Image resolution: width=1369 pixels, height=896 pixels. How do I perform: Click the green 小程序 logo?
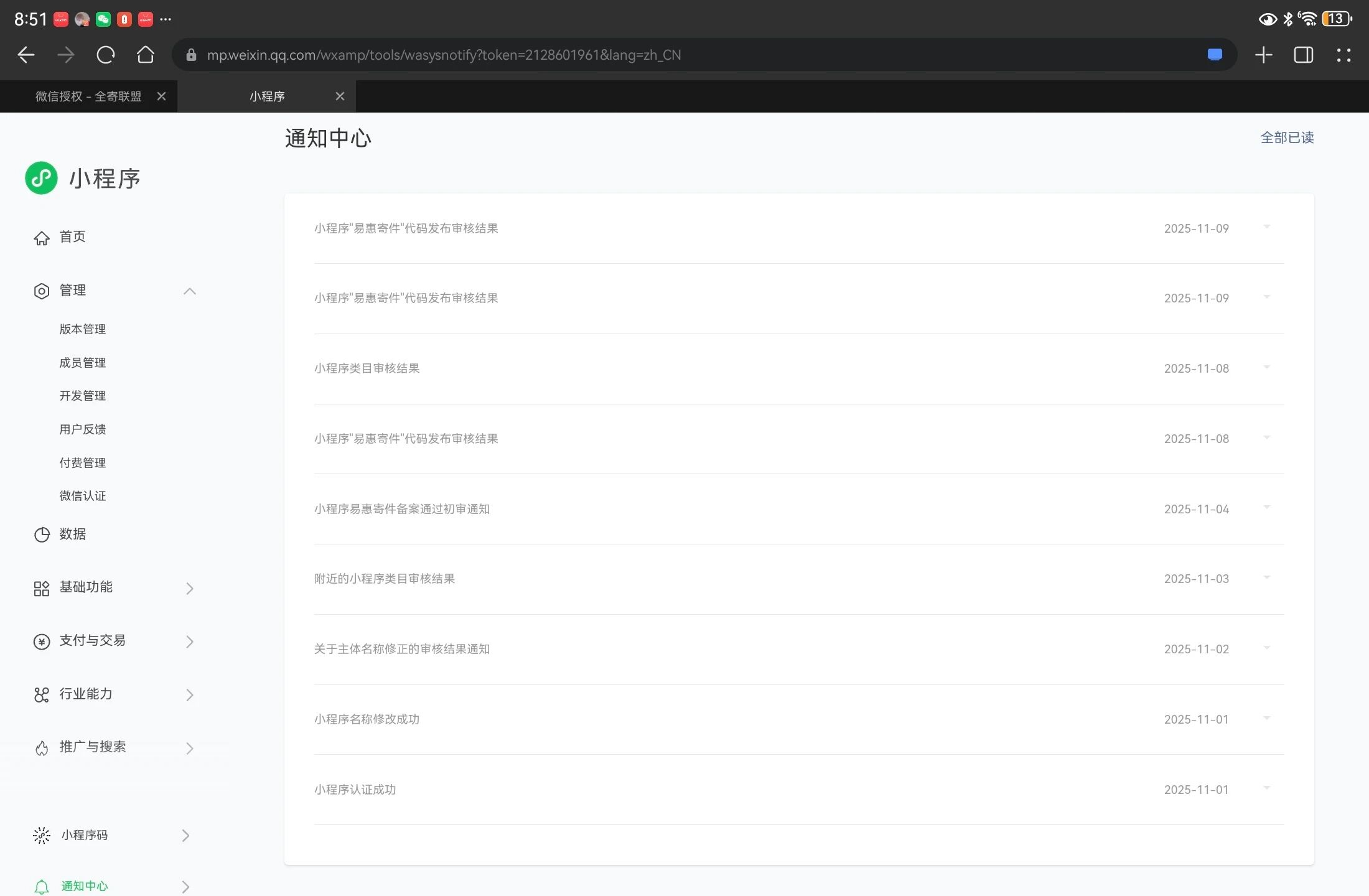click(x=41, y=179)
